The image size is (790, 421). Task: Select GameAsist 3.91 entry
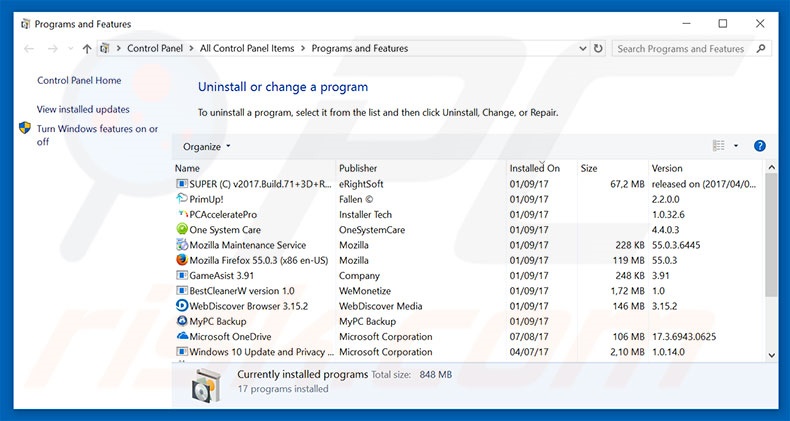click(x=469, y=275)
